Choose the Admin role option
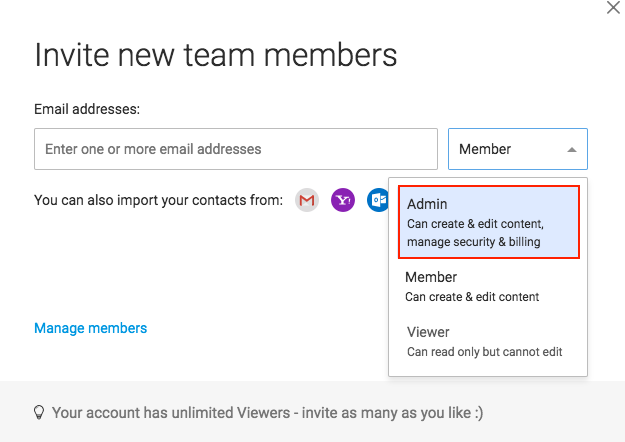 [x=489, y=222]
